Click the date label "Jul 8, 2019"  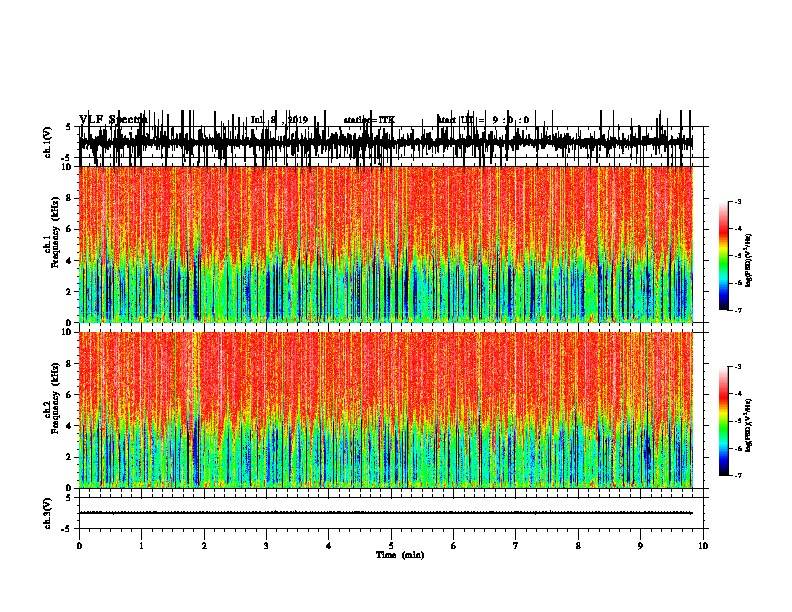pos(279,120)
